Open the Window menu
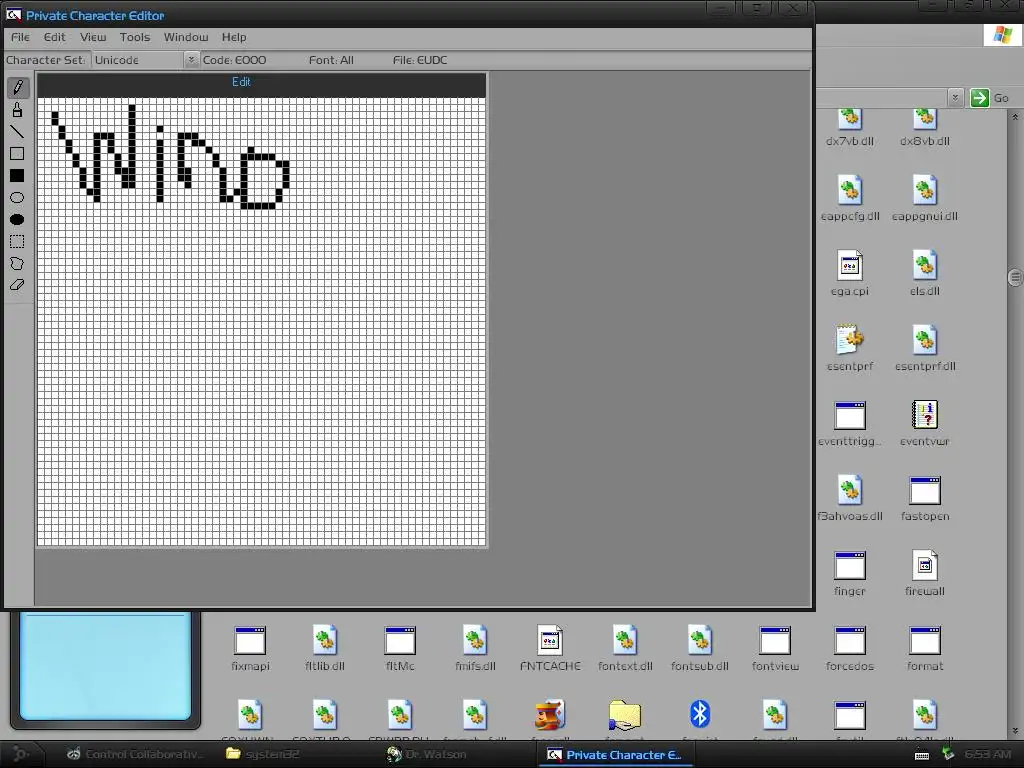 point(185,37)
